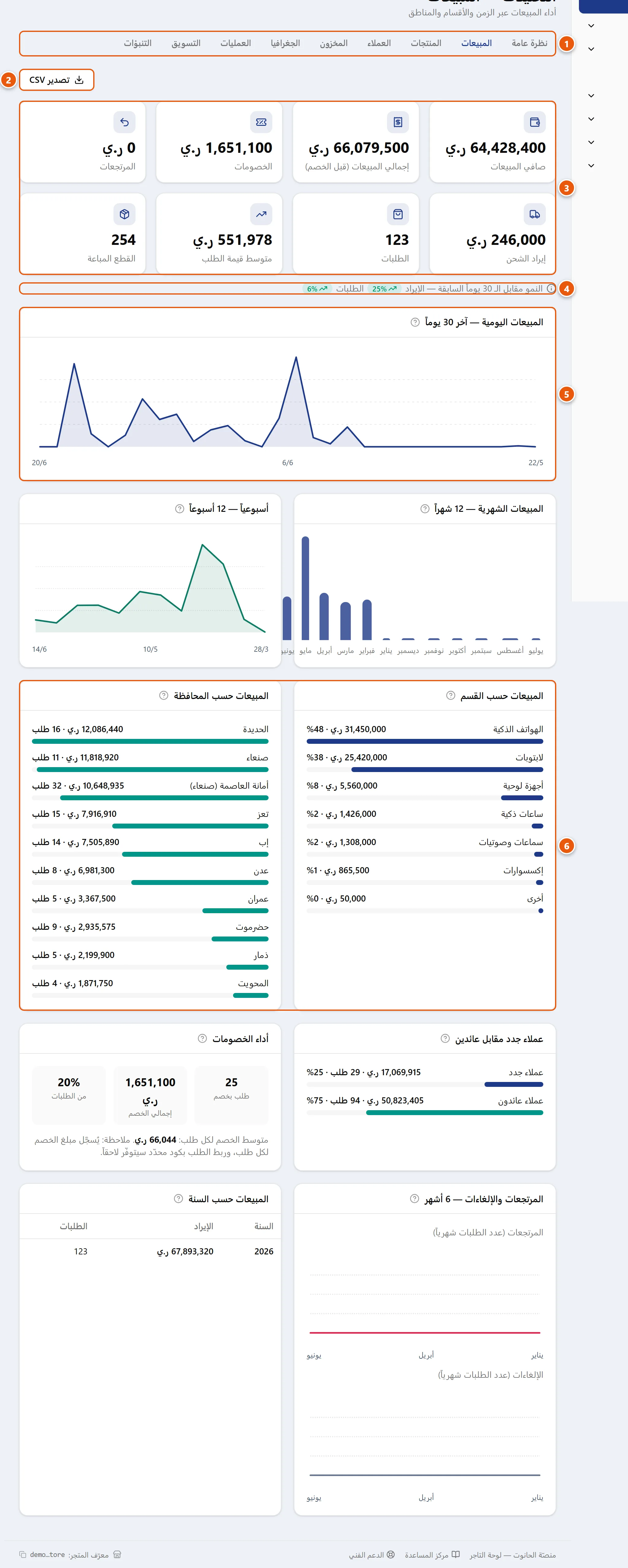Image resolution: width=628 pixels, height=1568 pixels.
Task: Click the growth trend icon beside 6% badge
Action: pos(324,288)
